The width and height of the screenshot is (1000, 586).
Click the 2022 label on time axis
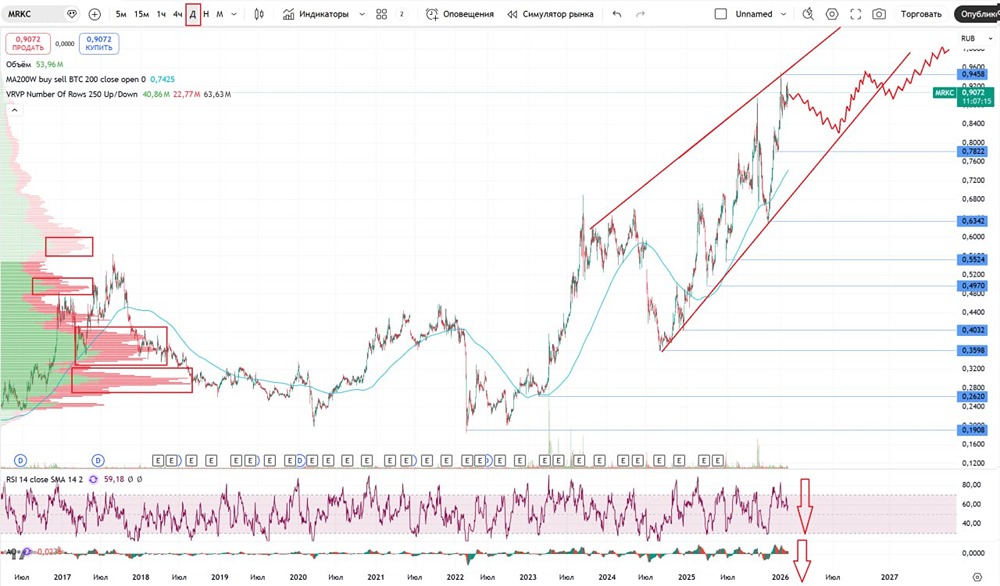tap(455, 577)
